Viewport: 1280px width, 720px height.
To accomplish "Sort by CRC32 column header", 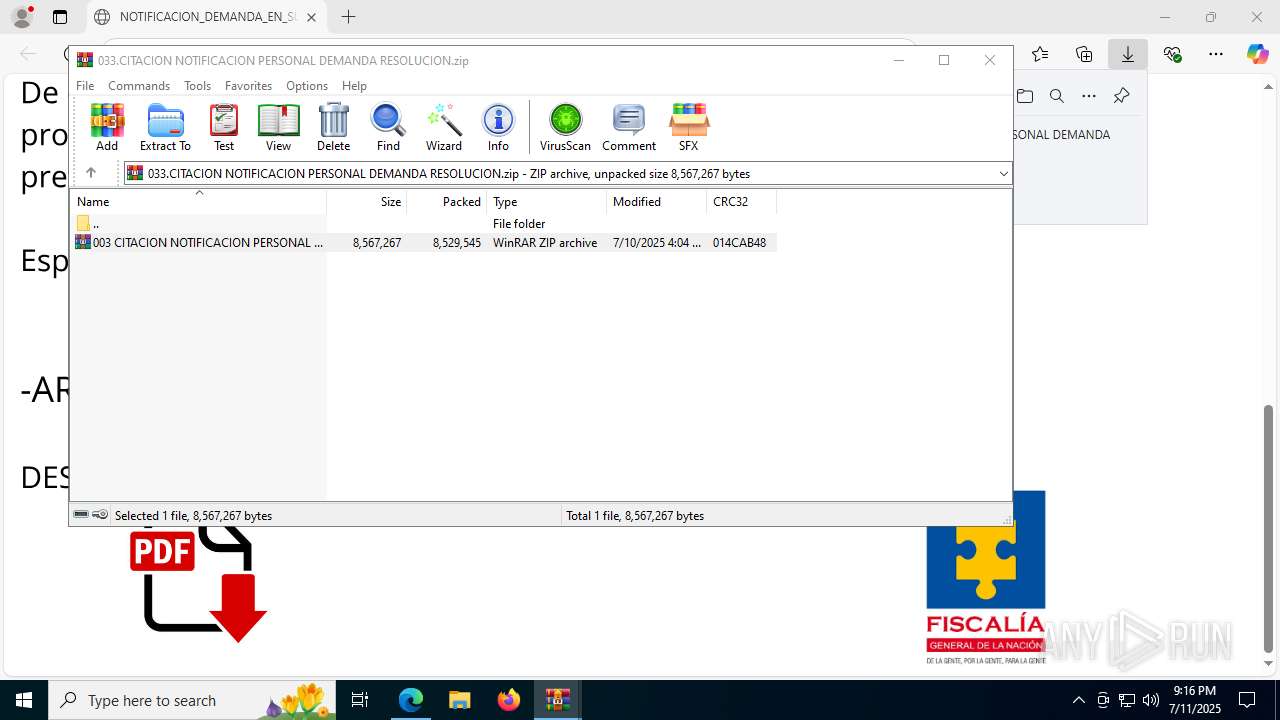I will pos(742,201).
